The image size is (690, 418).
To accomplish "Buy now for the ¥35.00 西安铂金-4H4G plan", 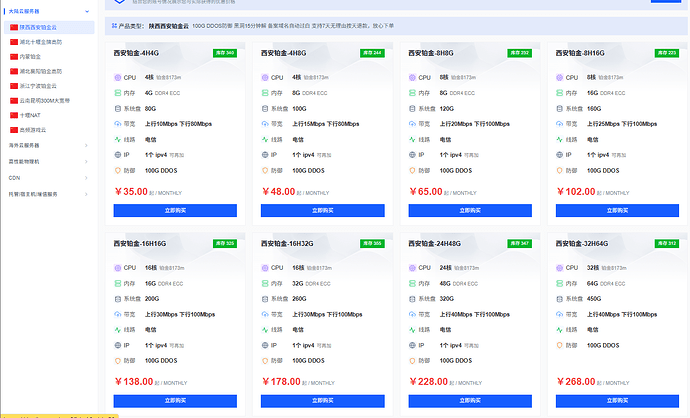I will click(x=175, y=210).
